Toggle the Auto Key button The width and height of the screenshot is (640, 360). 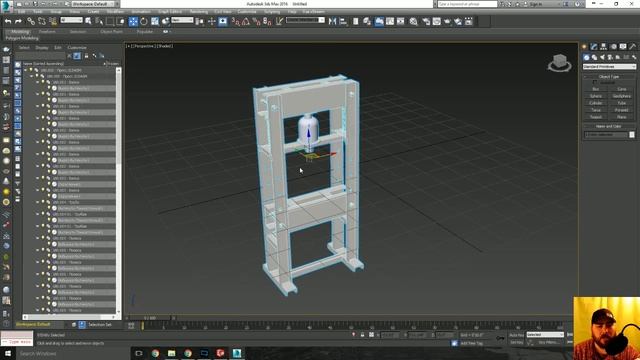pyautogui.click(x=516, y=335)
